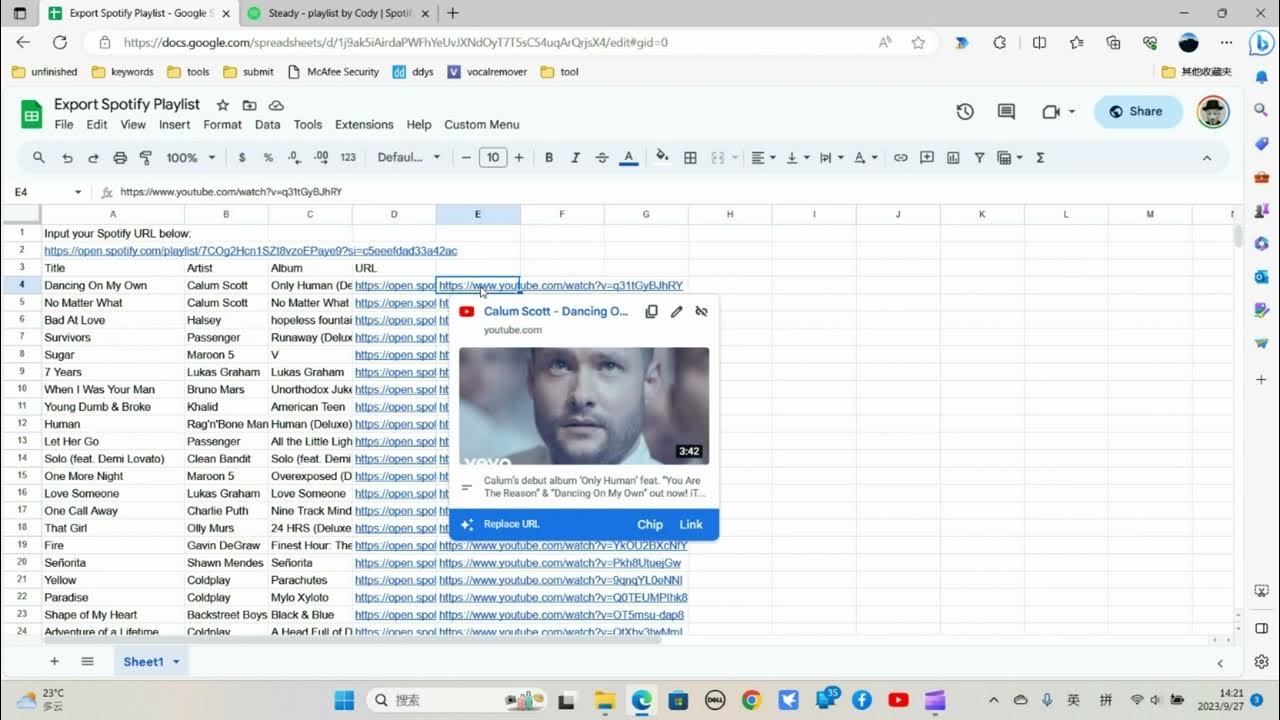The image size is (1280, 720).
Task: Open the text wrapping dropdown
Action: (831, 158)
